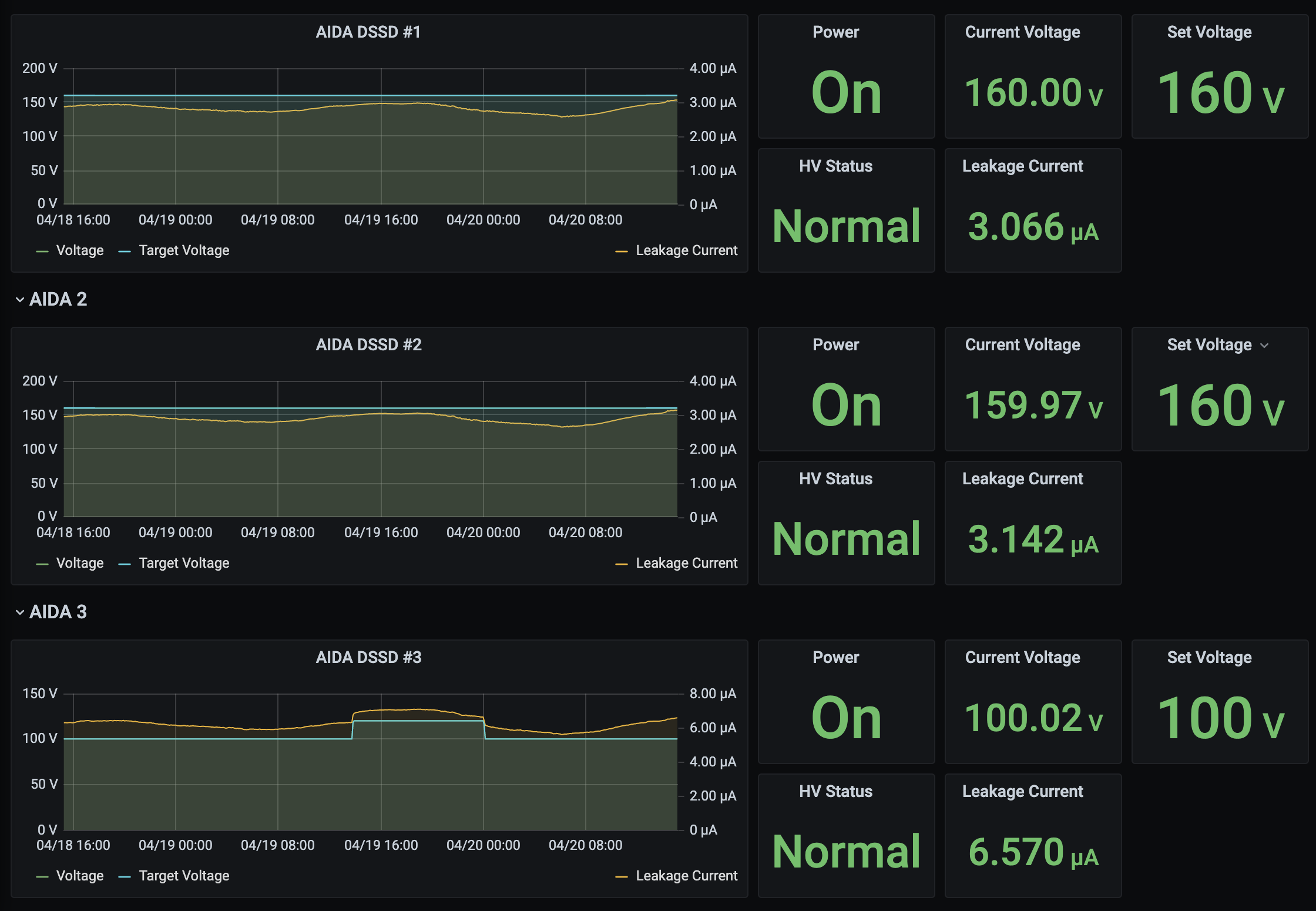
Task: Open the AIDA DSSD #1 panel title menu
Action: 368,32
